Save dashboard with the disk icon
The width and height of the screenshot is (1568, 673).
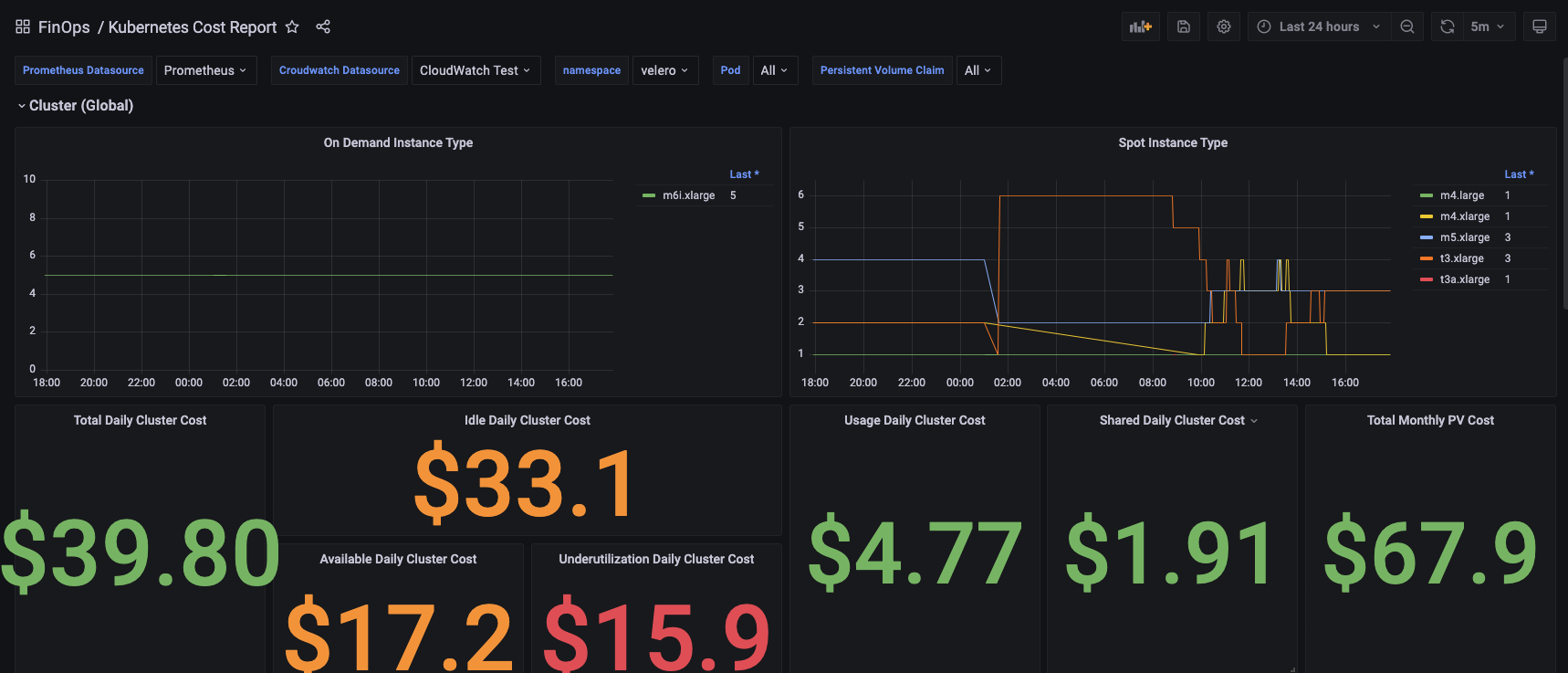[1184, 26]
